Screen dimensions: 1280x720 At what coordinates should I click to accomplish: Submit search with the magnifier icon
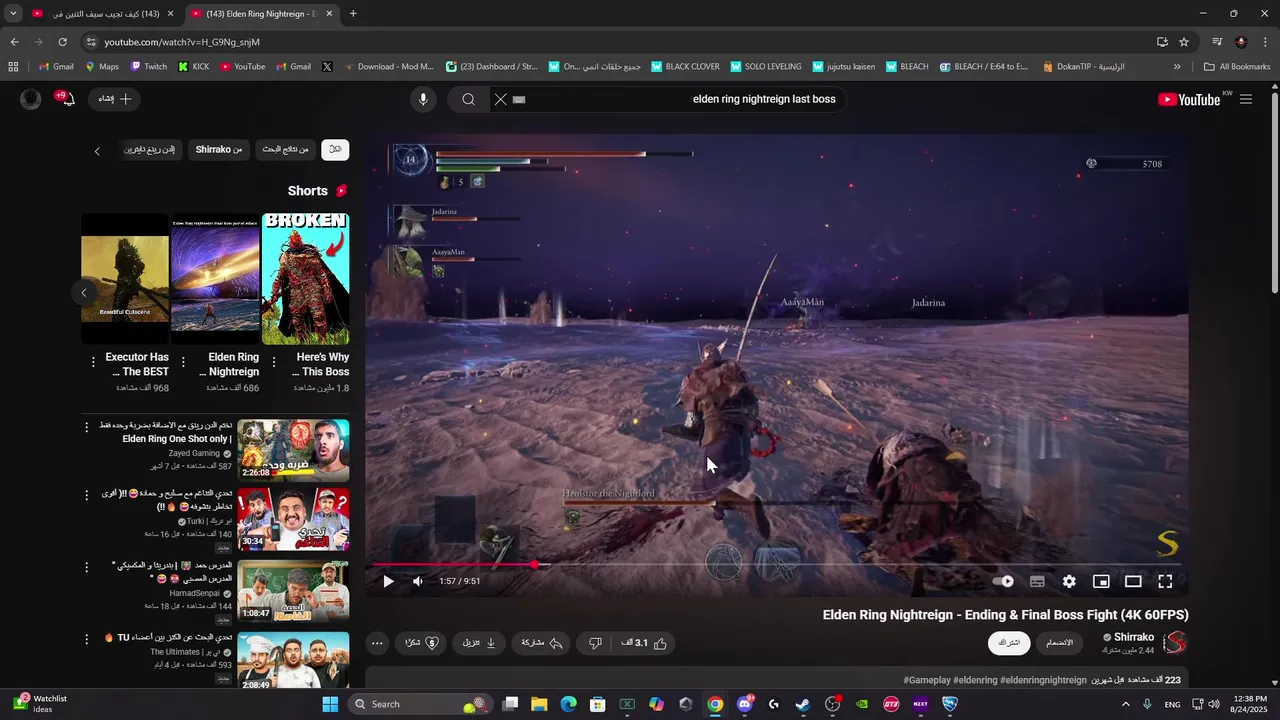468,99
